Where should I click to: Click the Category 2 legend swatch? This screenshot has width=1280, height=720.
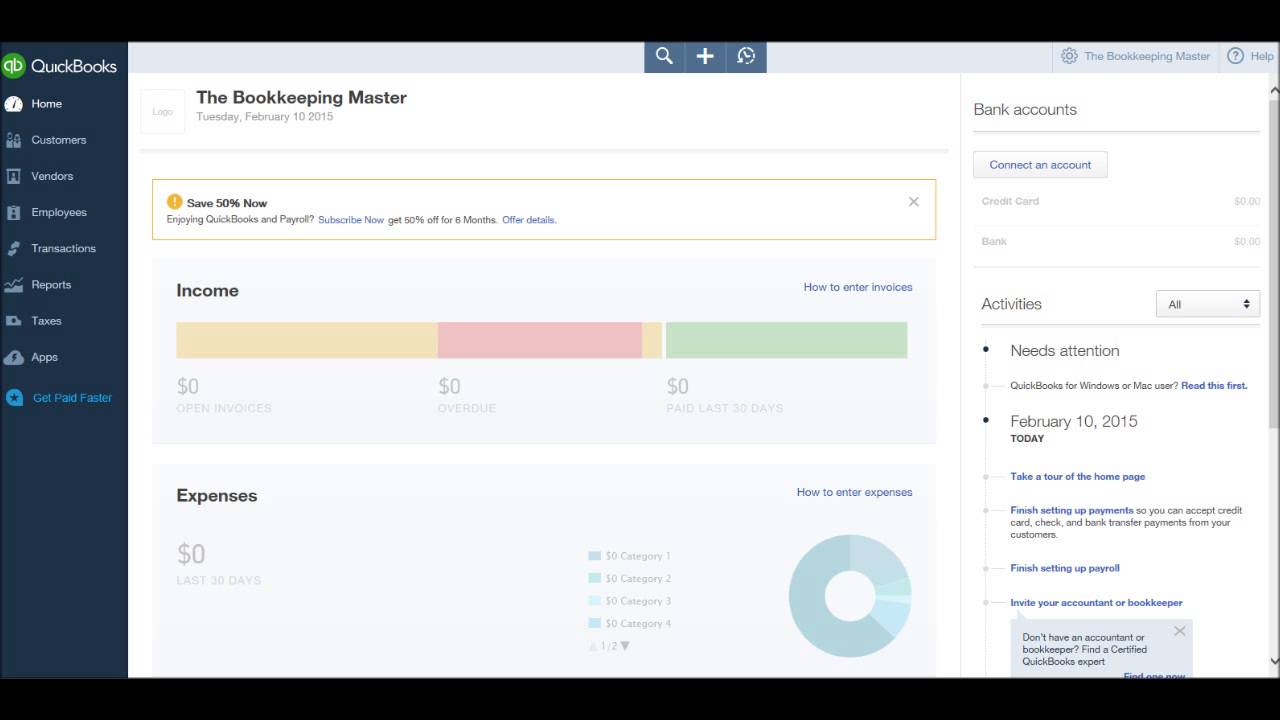pyautogui.click(x=595, y=578)
